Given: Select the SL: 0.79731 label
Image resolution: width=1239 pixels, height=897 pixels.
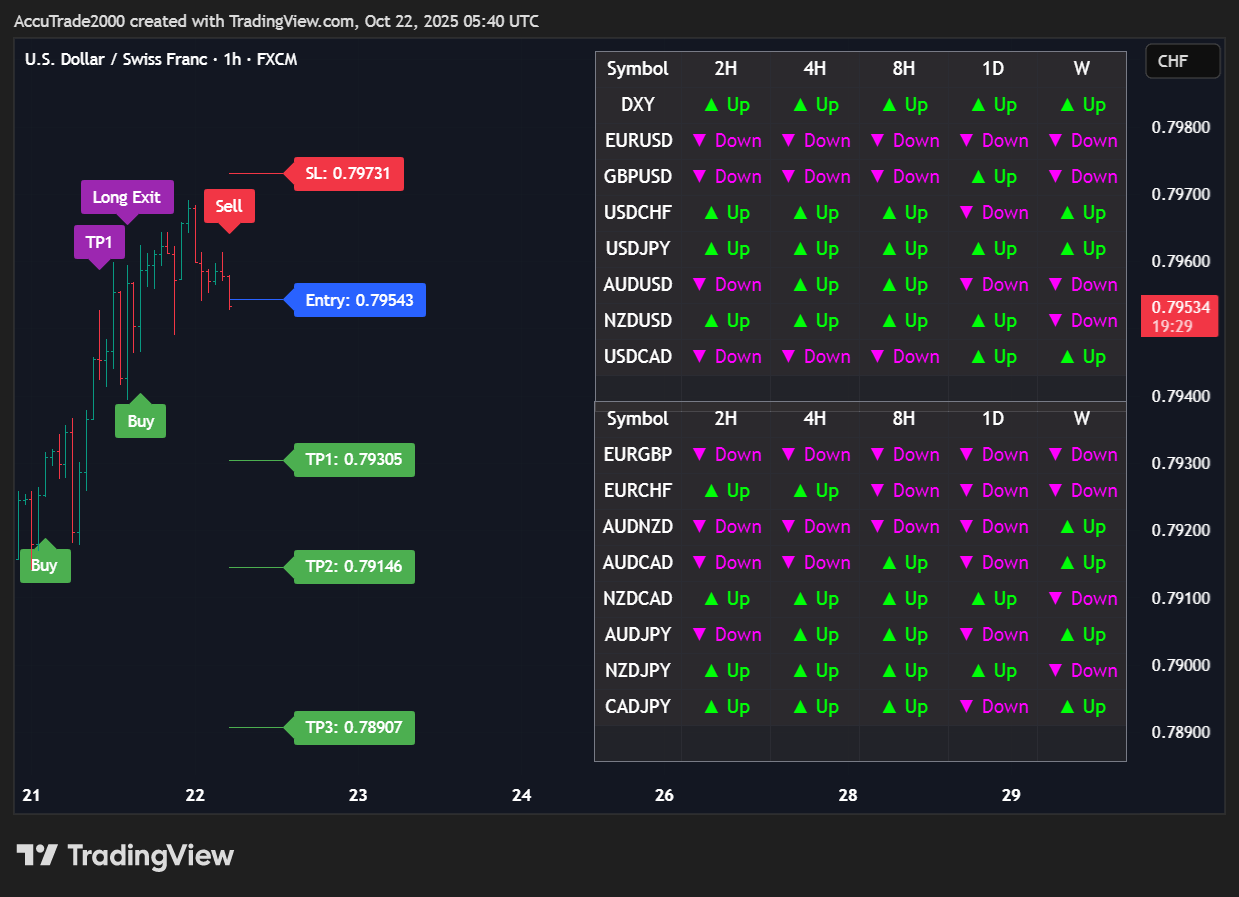Looking at the screenshot, I should click(349, 174).
